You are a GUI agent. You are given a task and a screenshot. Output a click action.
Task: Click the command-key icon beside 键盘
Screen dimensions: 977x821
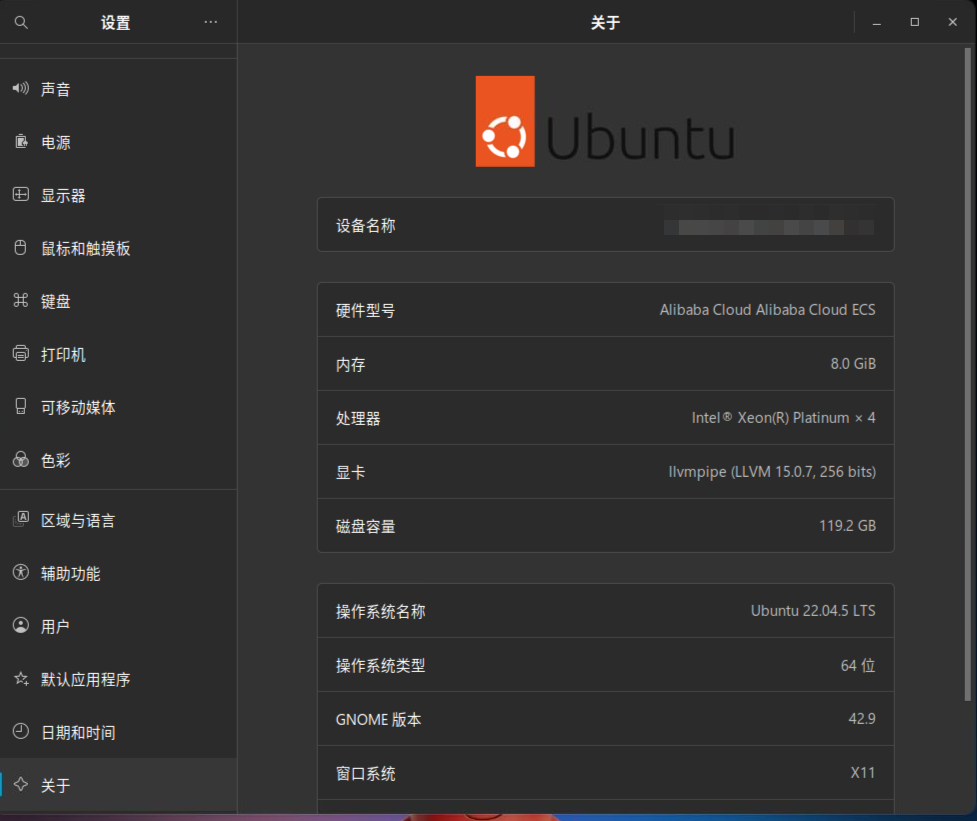[x=21, y=301]
